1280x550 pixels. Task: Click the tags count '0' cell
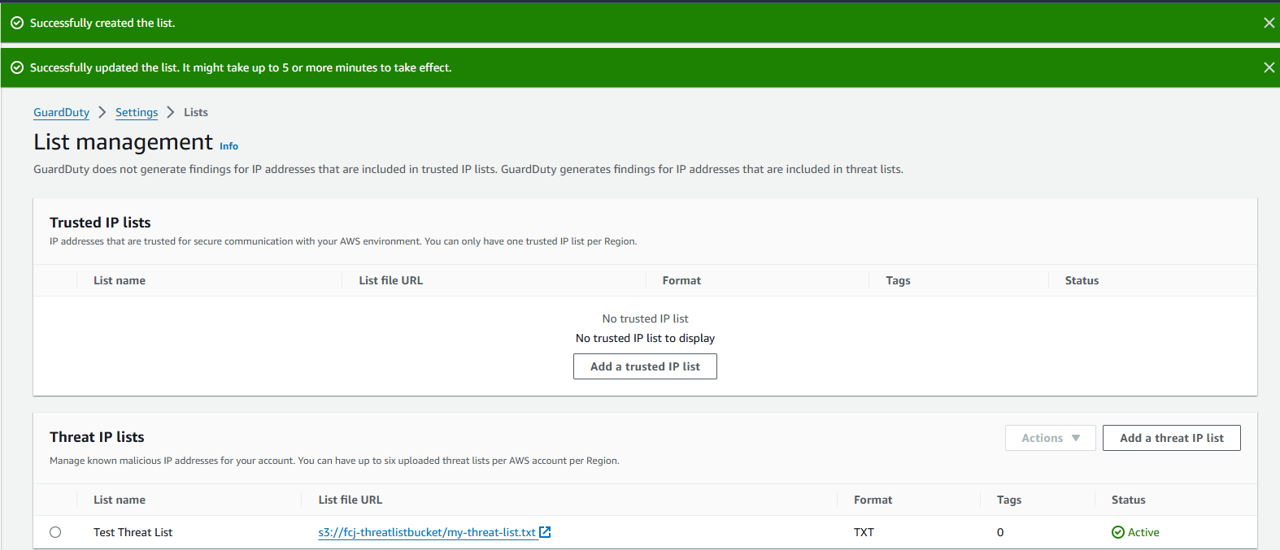point(1000,532)
